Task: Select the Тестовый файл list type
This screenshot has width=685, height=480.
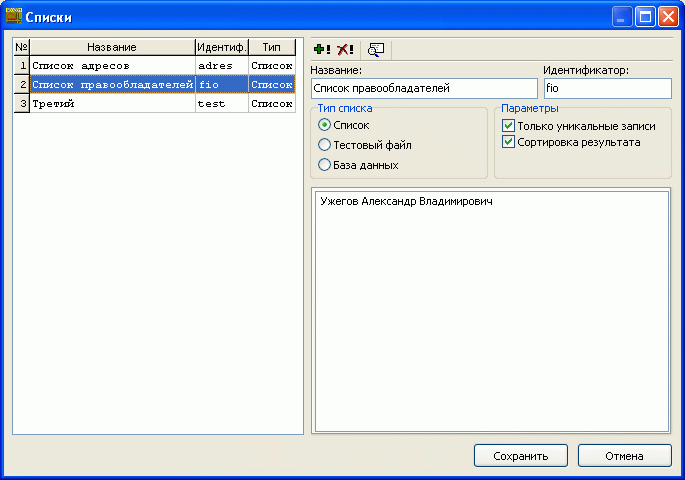Action: (x=325, y=145)
